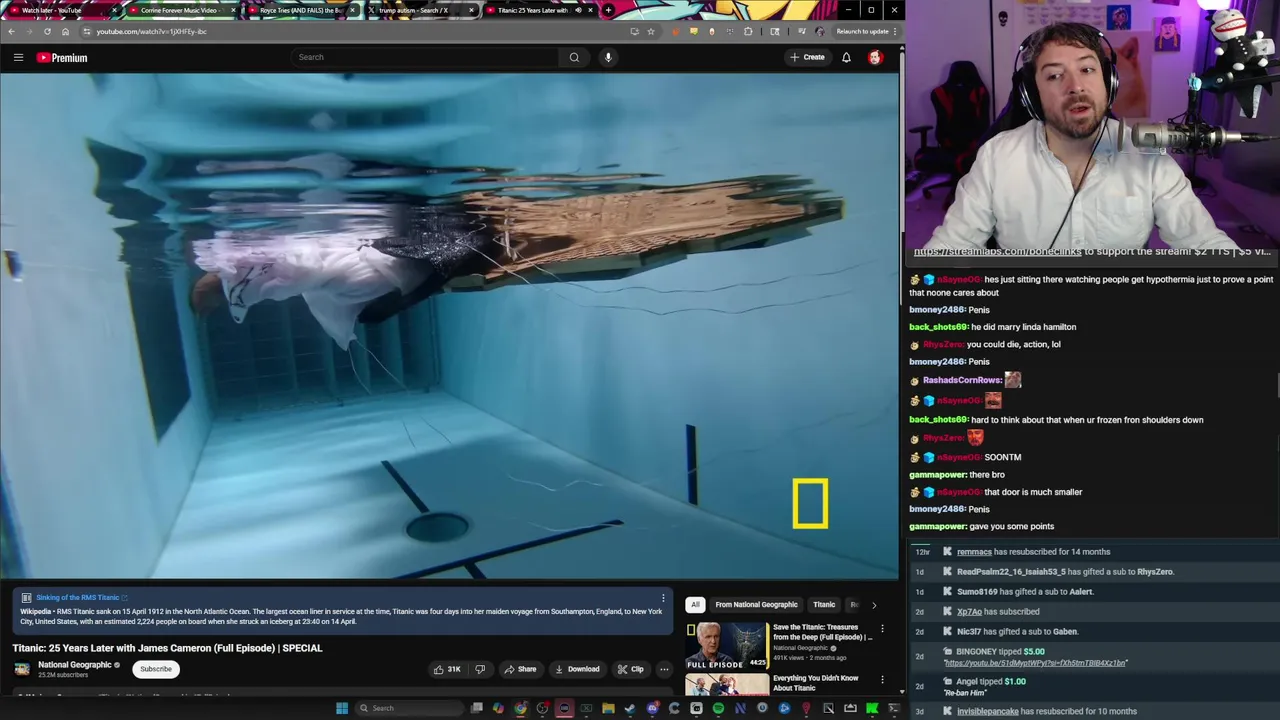Open the browser extensions puzzle icon

pyautogui.click(x=748, y=31)
